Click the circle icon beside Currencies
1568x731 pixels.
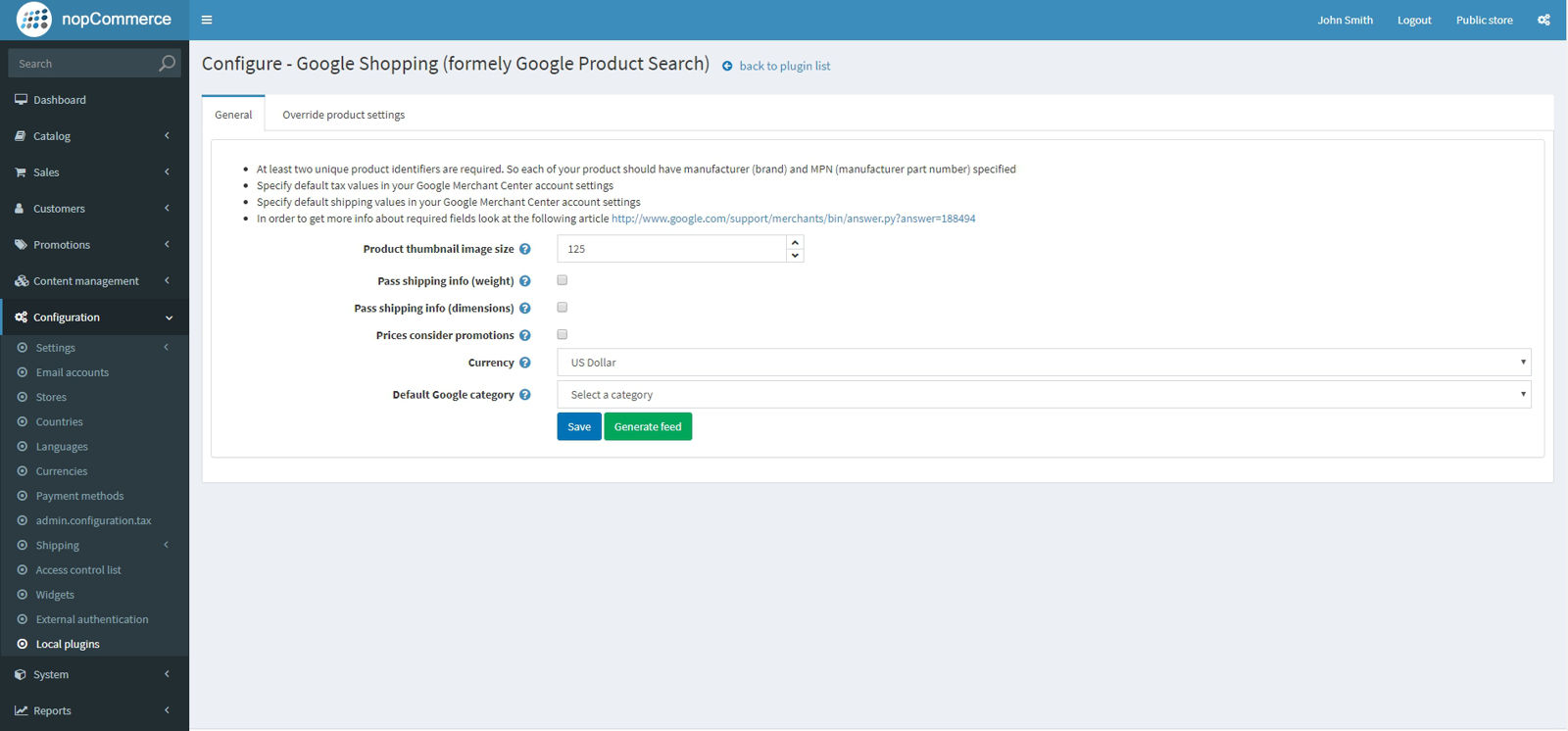tap(23, 471)
